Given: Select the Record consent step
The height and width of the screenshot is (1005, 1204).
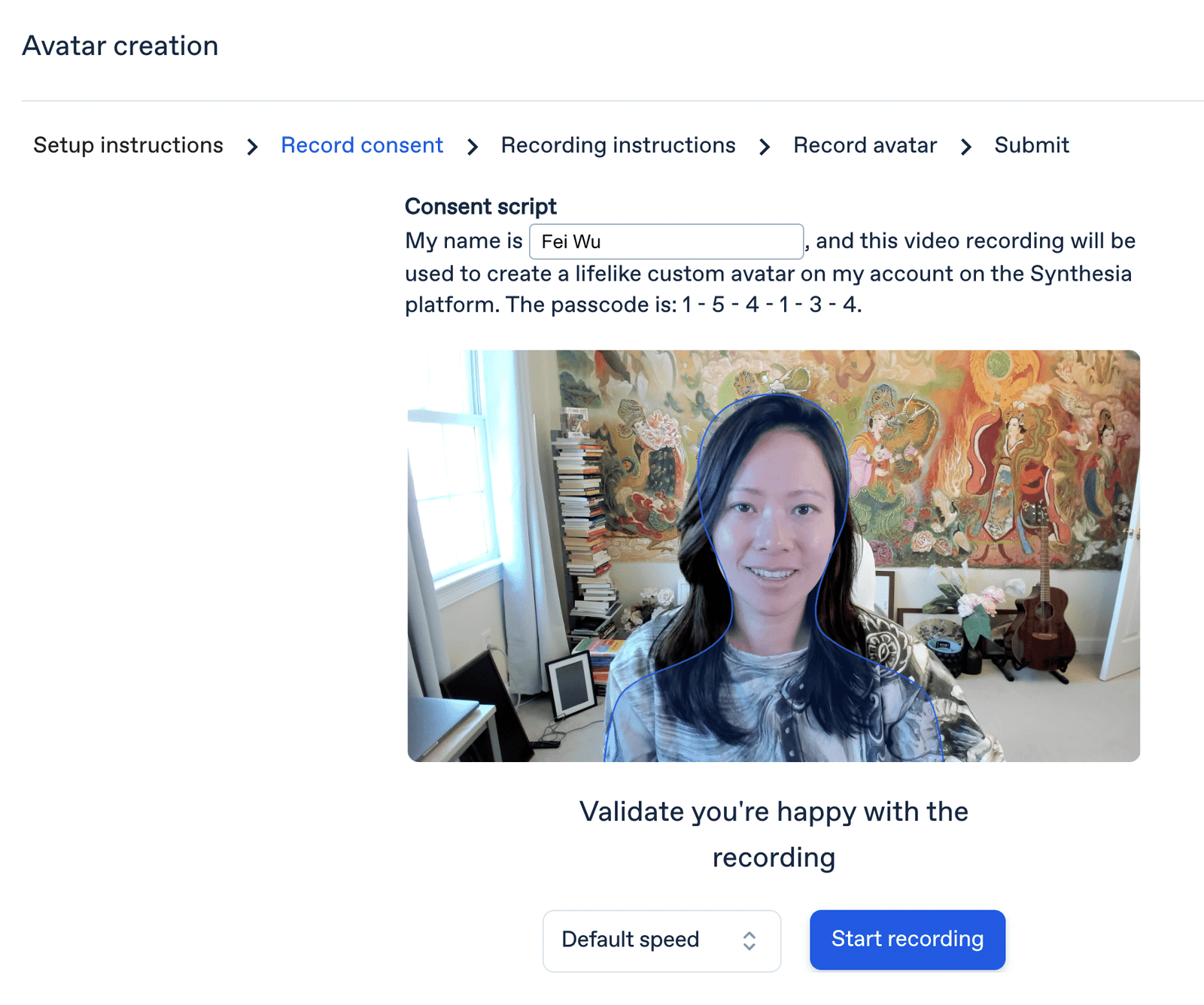Looking at the screenshot, I should [x=362, y=145].
